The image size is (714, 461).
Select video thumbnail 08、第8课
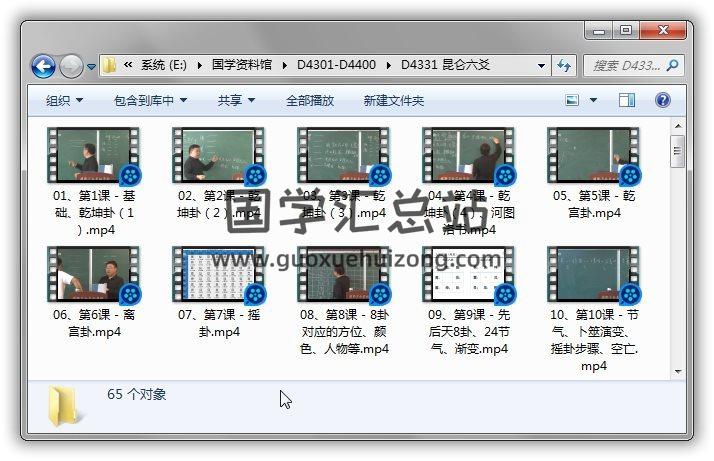pos(343,274)
